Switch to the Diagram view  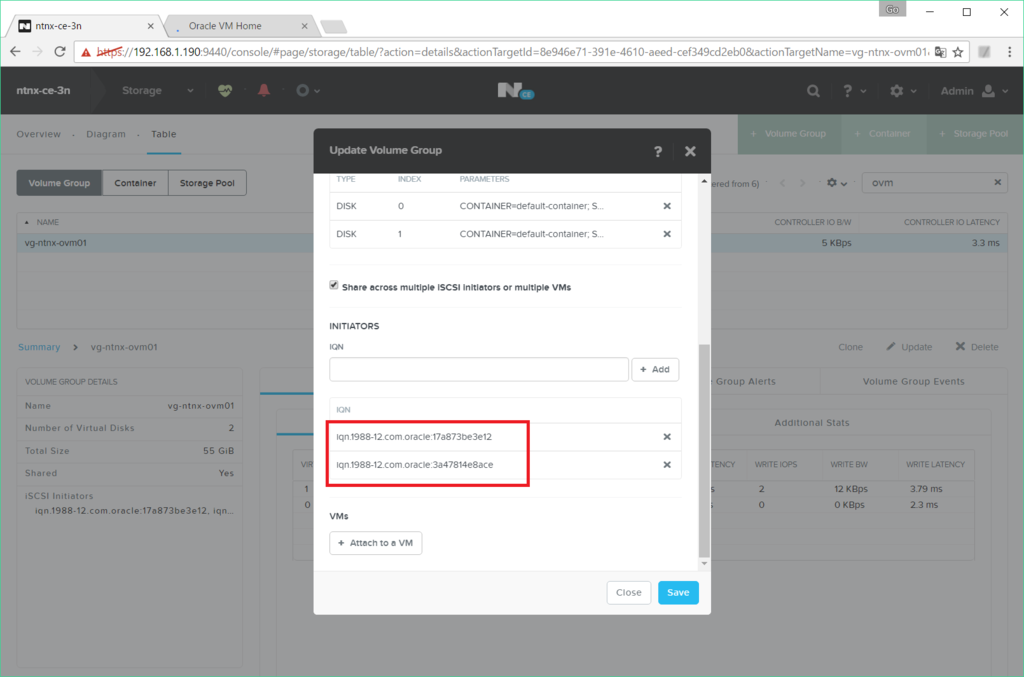pyautogui.click(x=106, y=134)
